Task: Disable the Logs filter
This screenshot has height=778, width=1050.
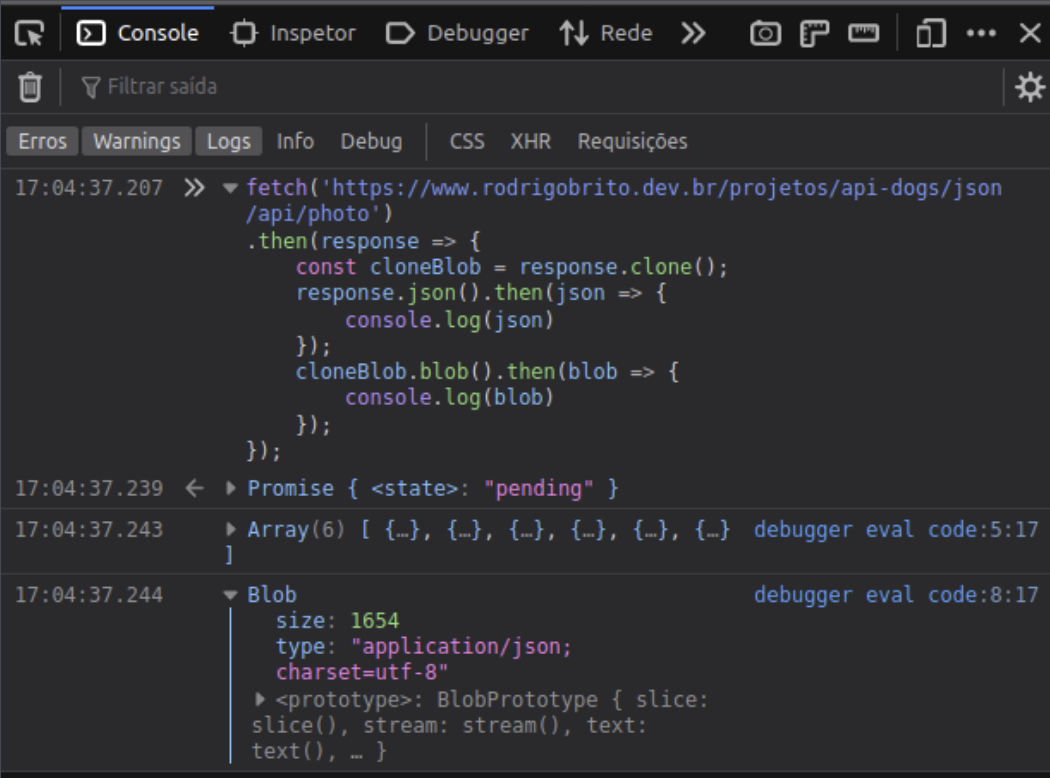Action: point(228,142)
